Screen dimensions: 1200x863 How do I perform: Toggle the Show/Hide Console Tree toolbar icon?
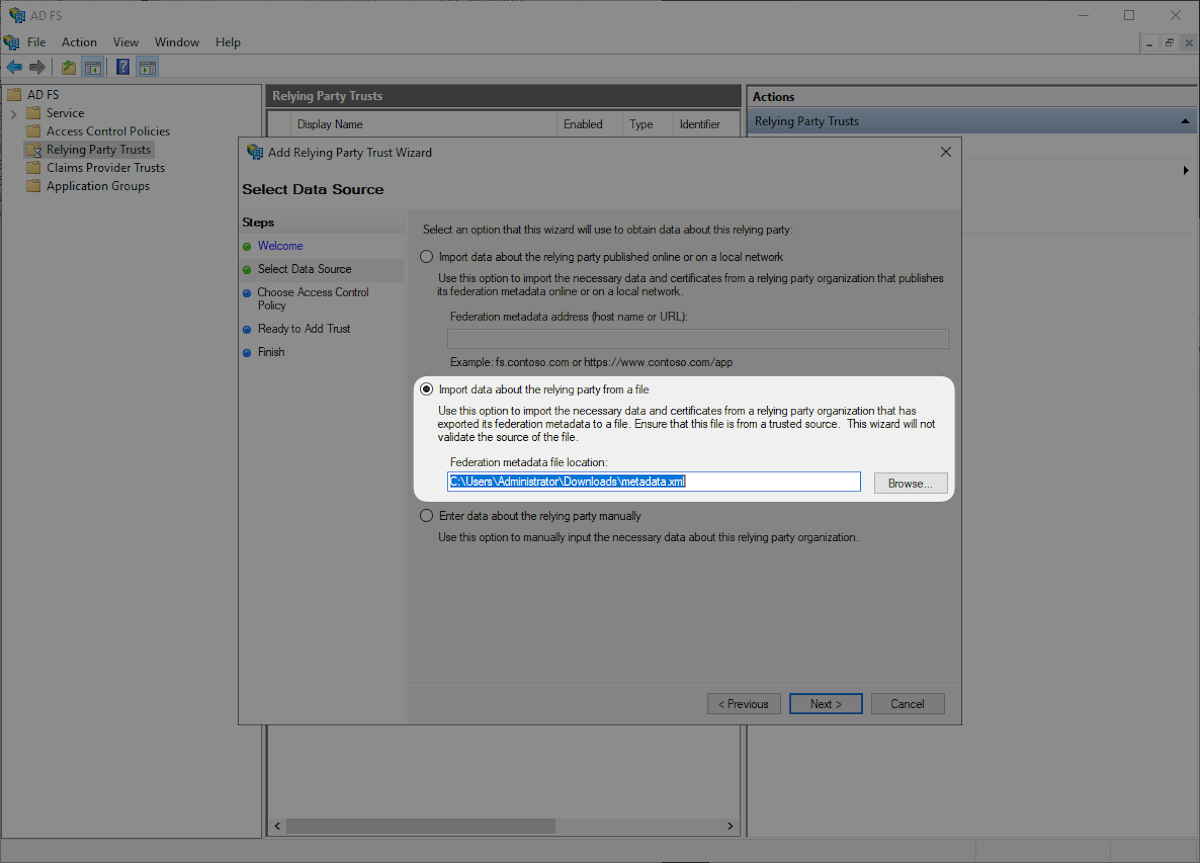coord(91,66)
